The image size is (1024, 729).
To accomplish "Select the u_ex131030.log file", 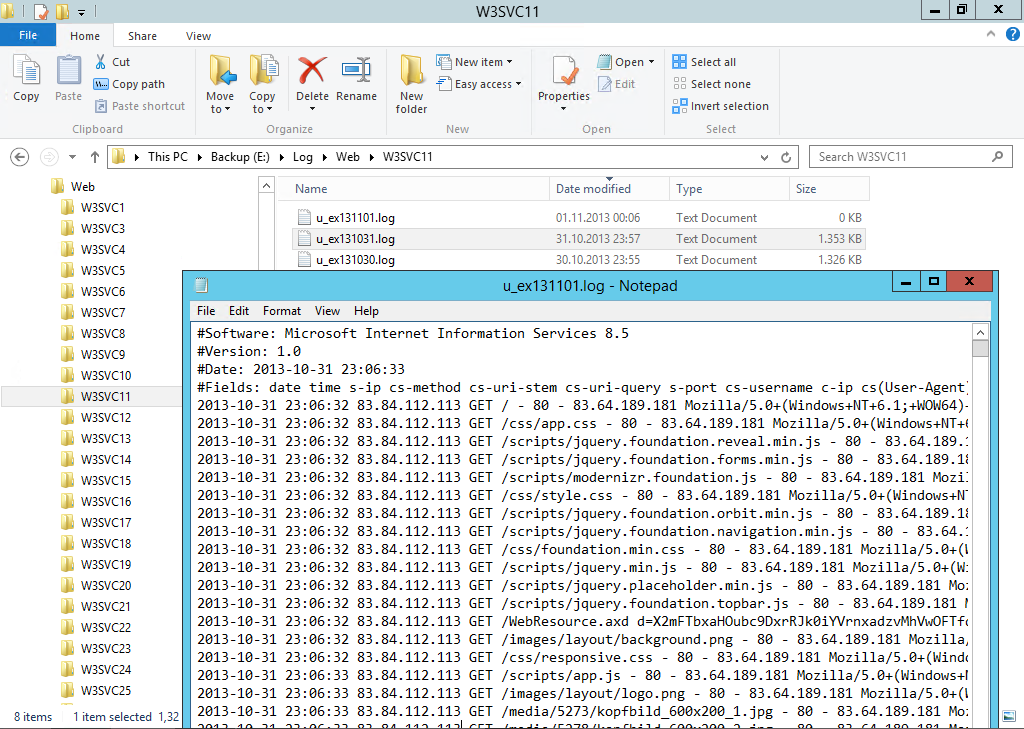I will click(355, 260).
